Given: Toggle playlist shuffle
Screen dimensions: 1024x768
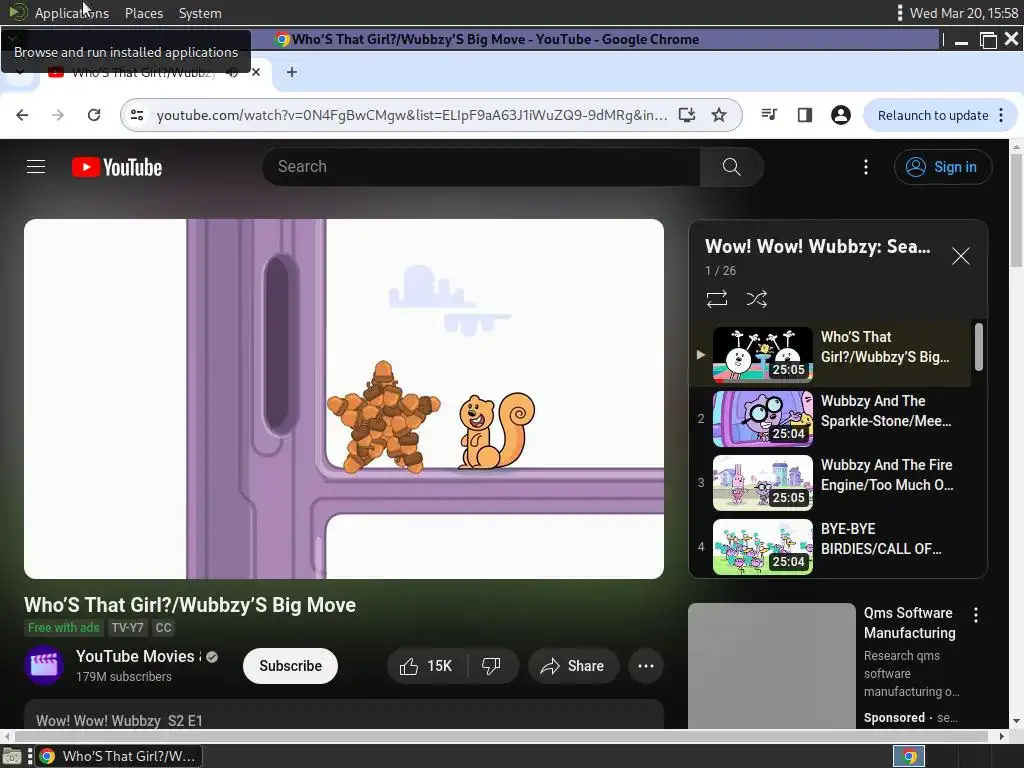Looking at the screenshot, I should coord(756,299).
